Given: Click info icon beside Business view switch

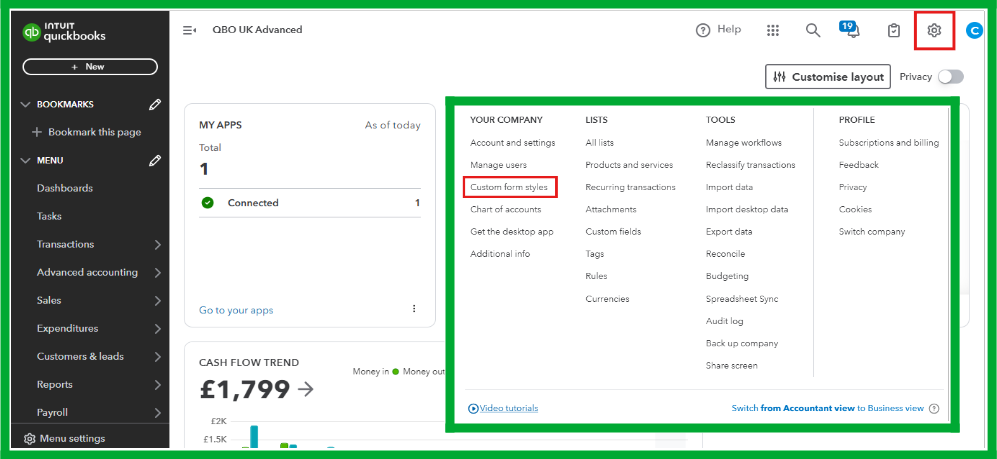Looking at the screenshot, I should [x=933, y=409].
